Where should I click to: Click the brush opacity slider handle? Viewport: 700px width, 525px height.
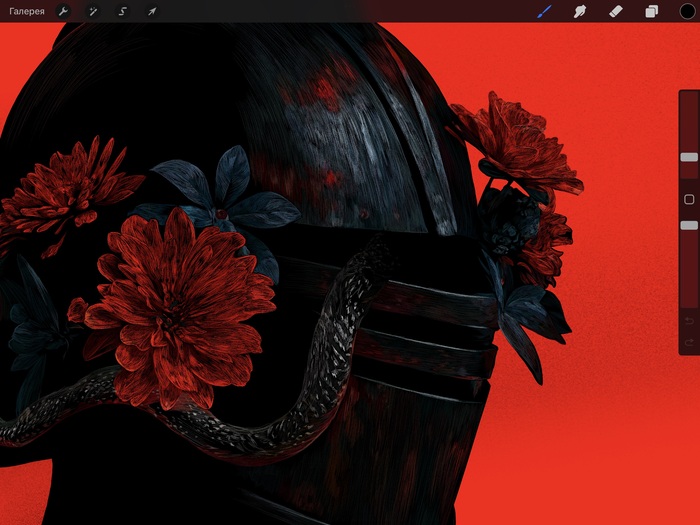pos(689,226)
